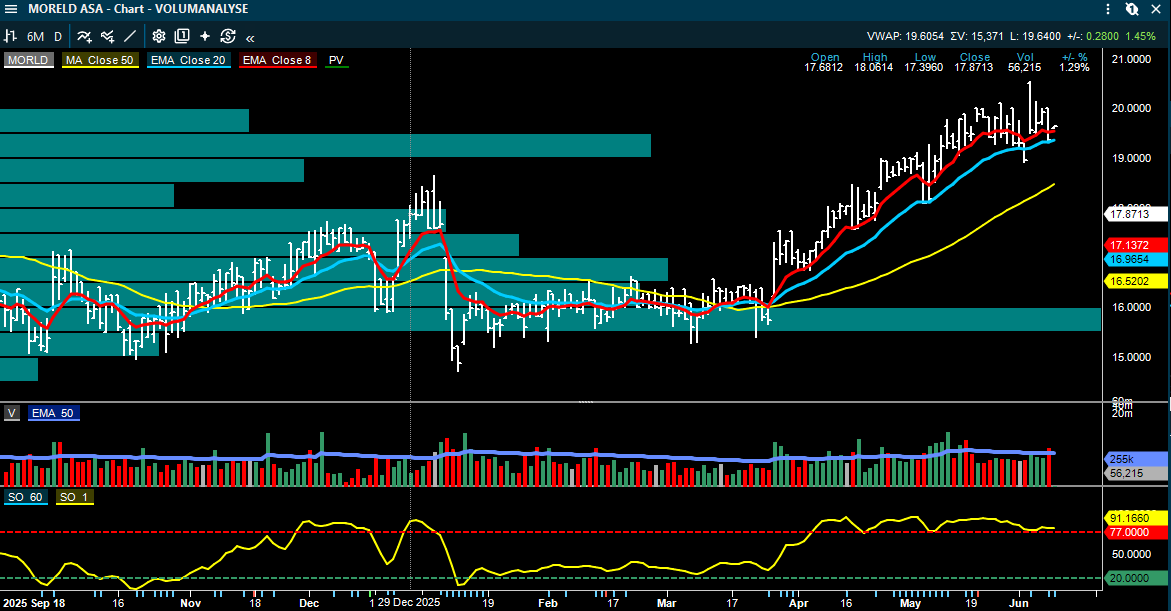Select the trend line drawing tool
1171x611 pixels.
pyautogui.click(x=130, y=36)
